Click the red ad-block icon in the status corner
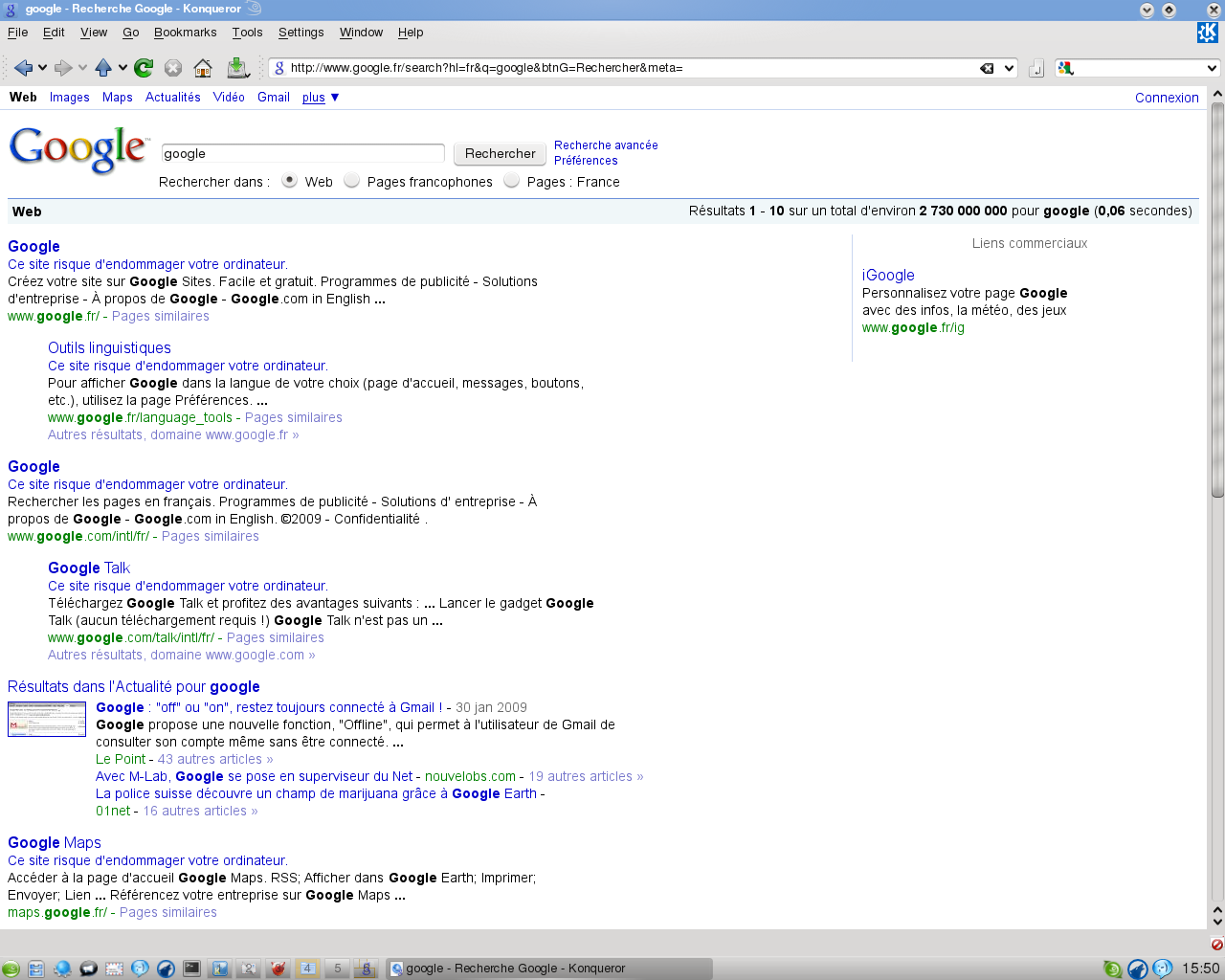This screenshot has height=980, width=1225. point(1216,945)
